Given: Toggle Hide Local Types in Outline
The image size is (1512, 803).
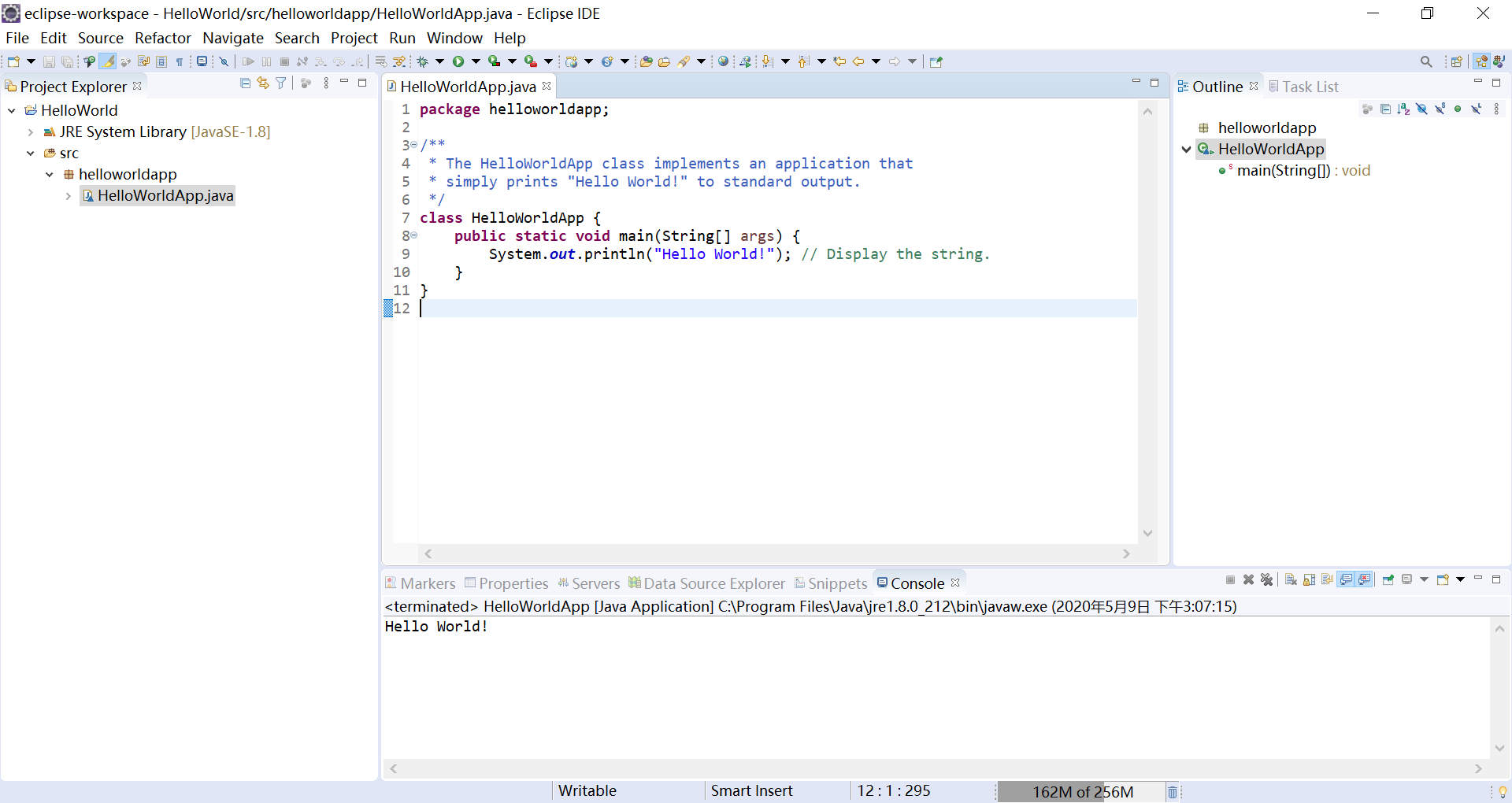Looking at the screenshot, I should click(x=1476, y=109).
